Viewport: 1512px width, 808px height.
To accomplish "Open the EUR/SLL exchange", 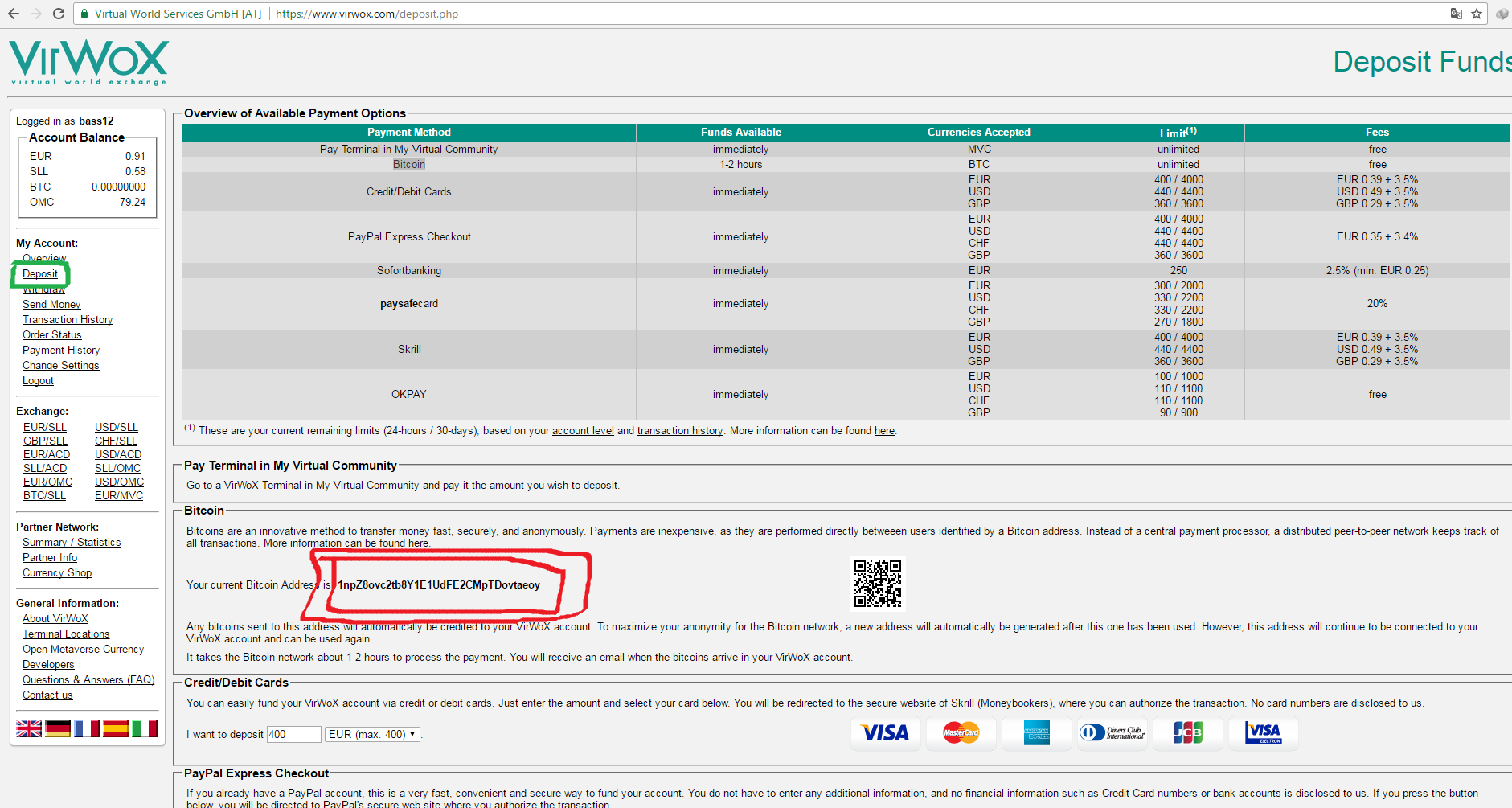I will (x=45, y=427).
